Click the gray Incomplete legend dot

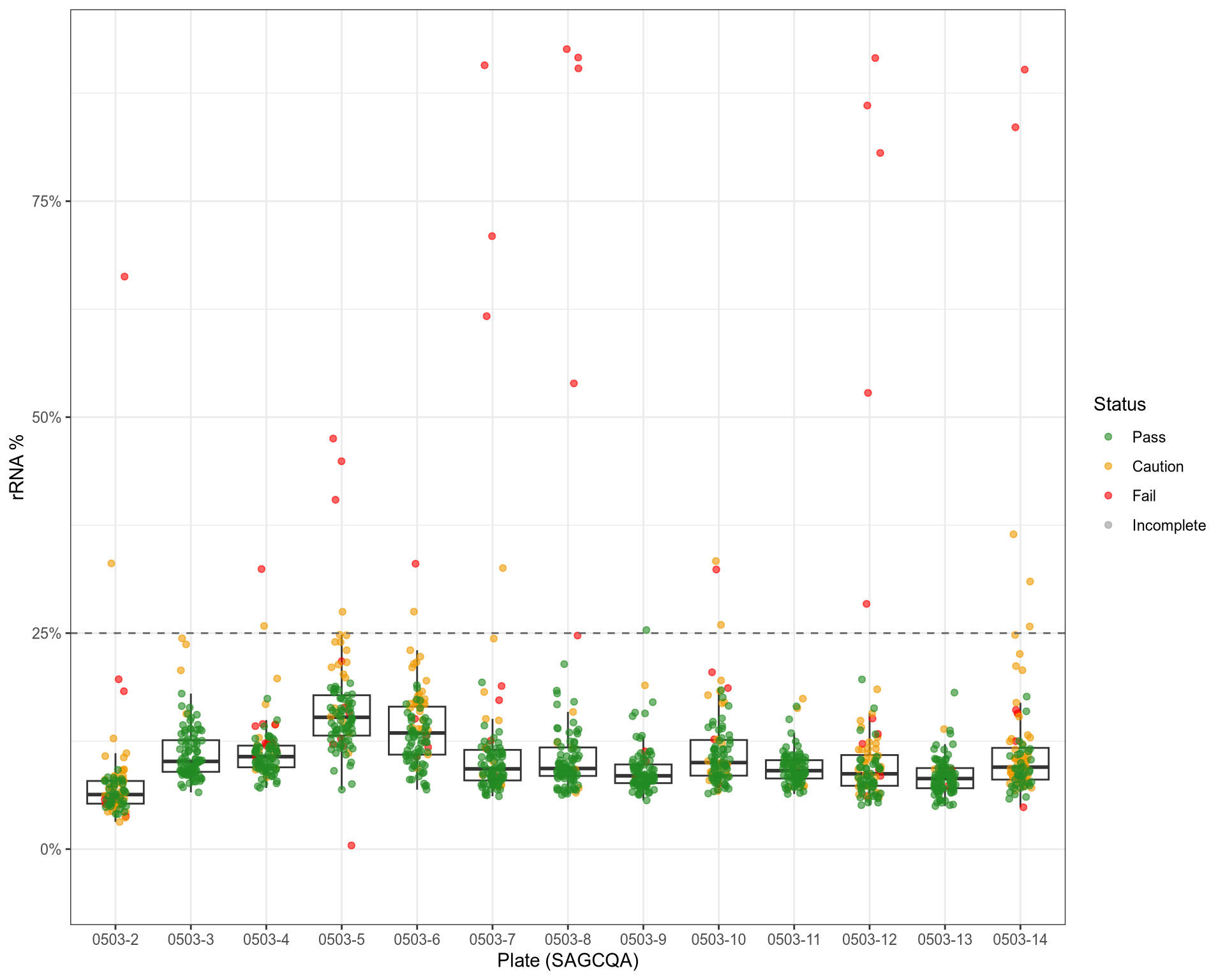coord(1108,525)
